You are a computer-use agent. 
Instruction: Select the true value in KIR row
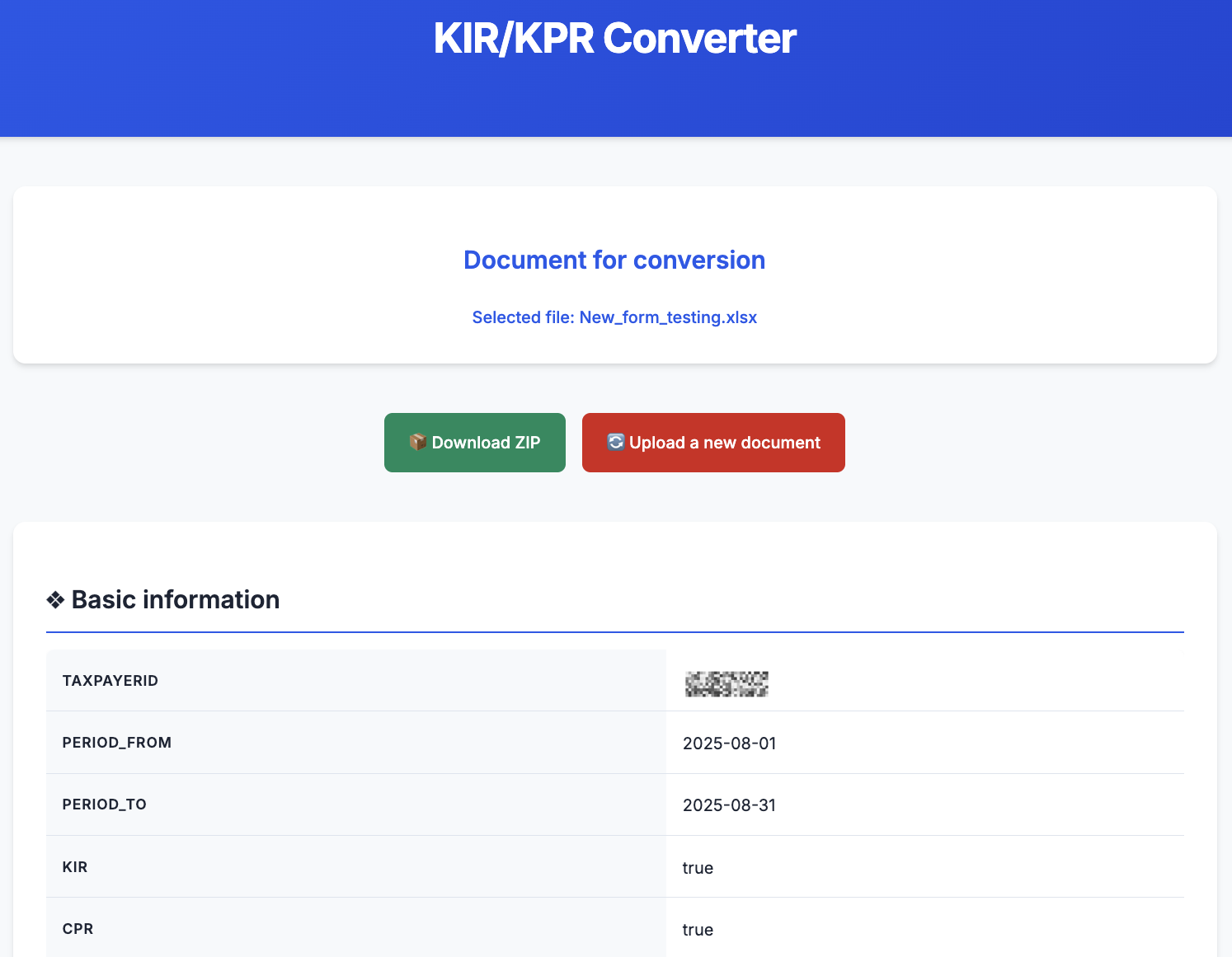click(698, 868)
